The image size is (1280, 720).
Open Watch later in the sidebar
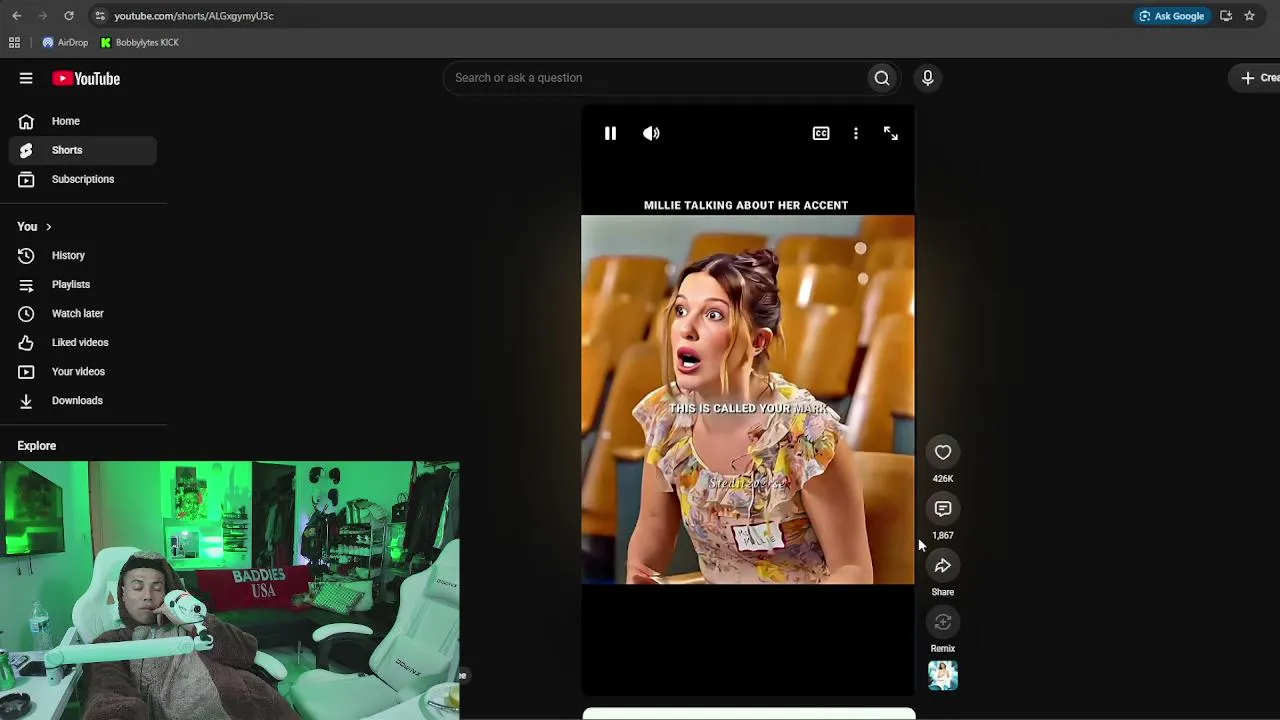click(83, 314)
